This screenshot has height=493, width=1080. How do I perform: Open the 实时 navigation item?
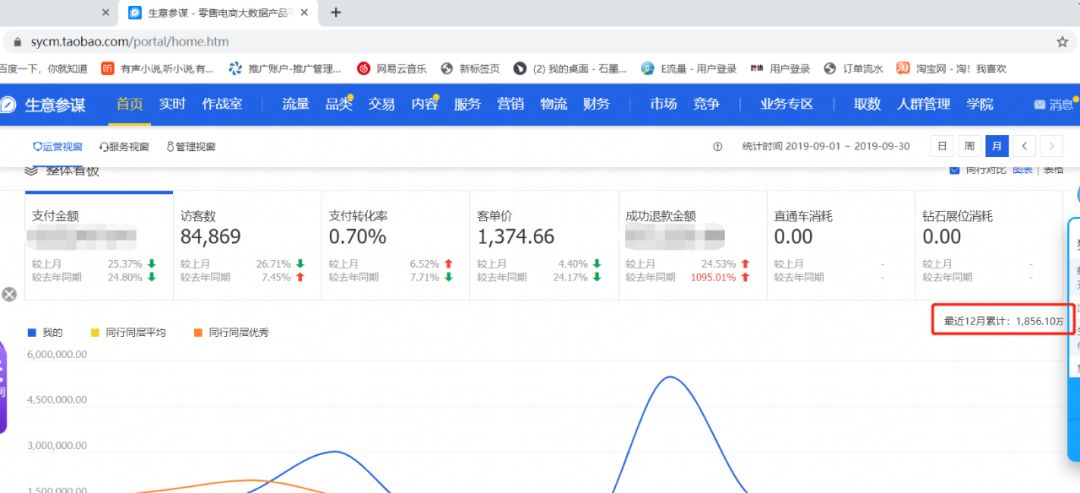172,105
